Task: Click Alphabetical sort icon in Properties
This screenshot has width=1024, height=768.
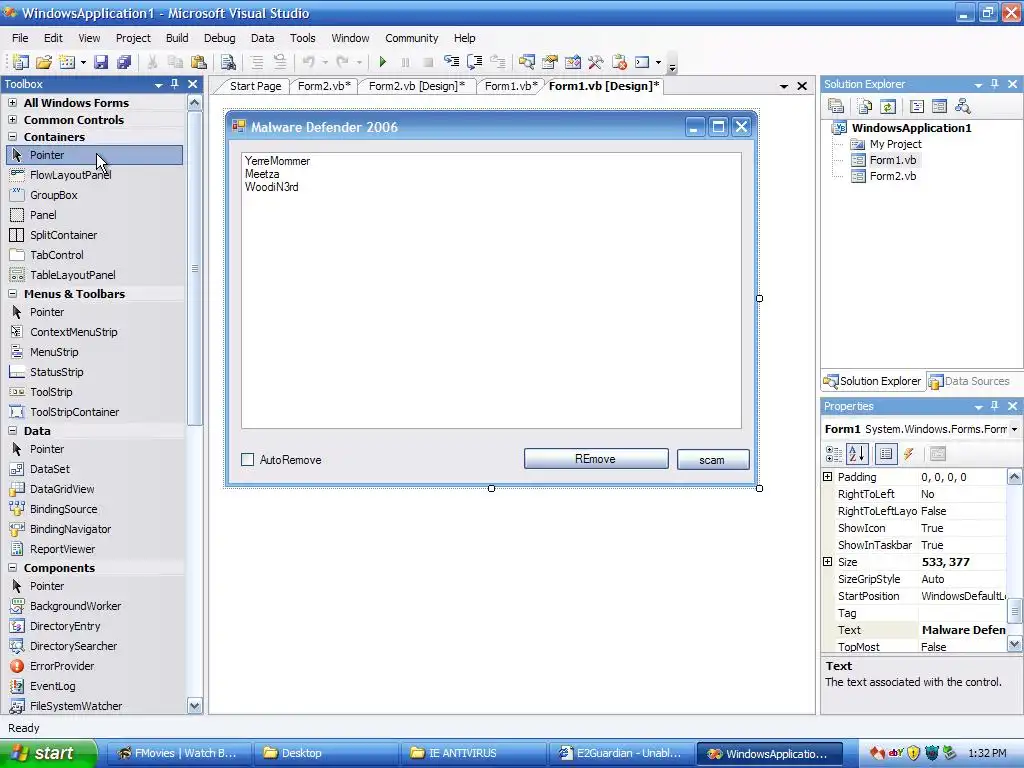Action: coord(857,454)
